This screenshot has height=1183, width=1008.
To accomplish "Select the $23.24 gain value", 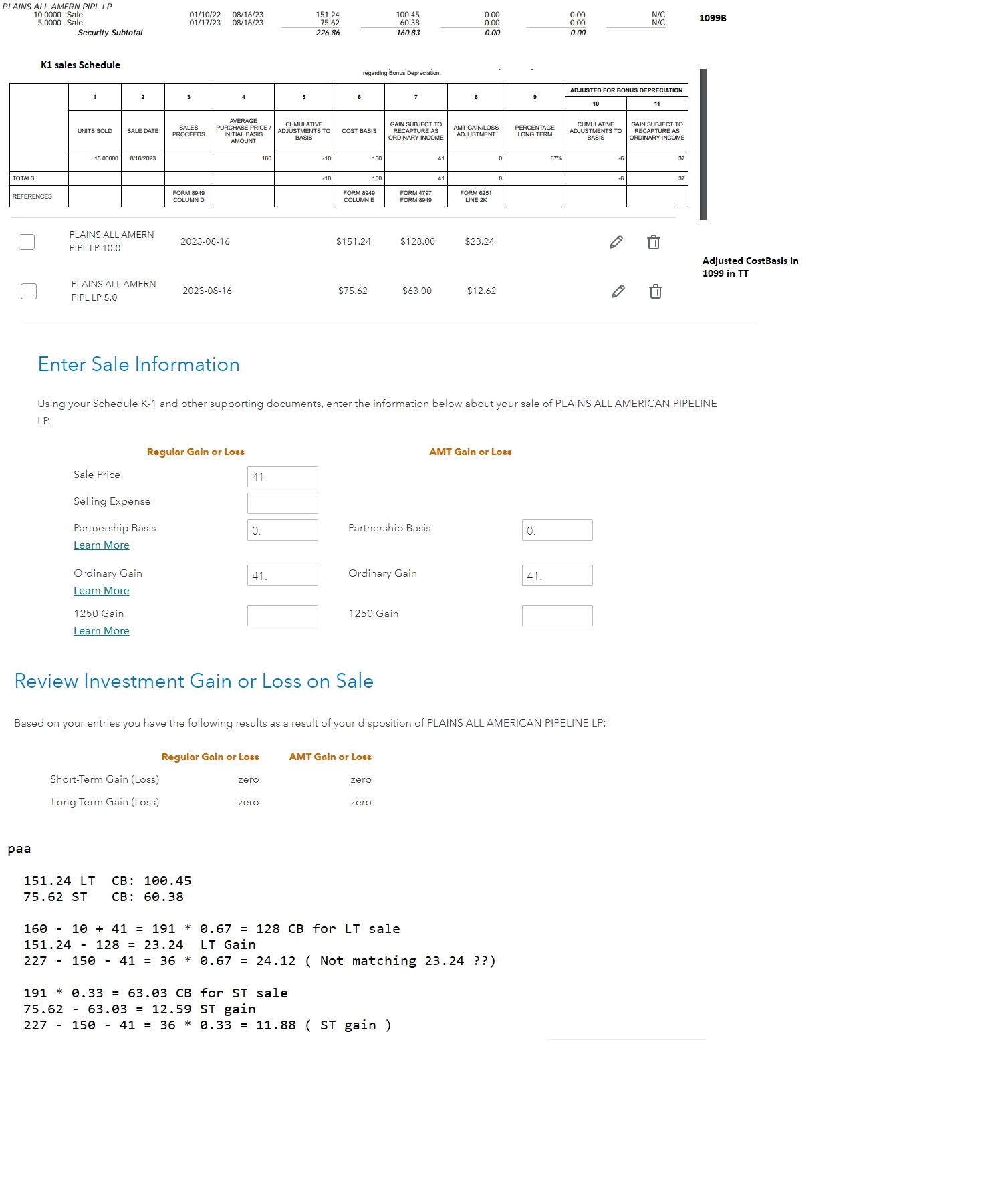I will pos(480,241).
